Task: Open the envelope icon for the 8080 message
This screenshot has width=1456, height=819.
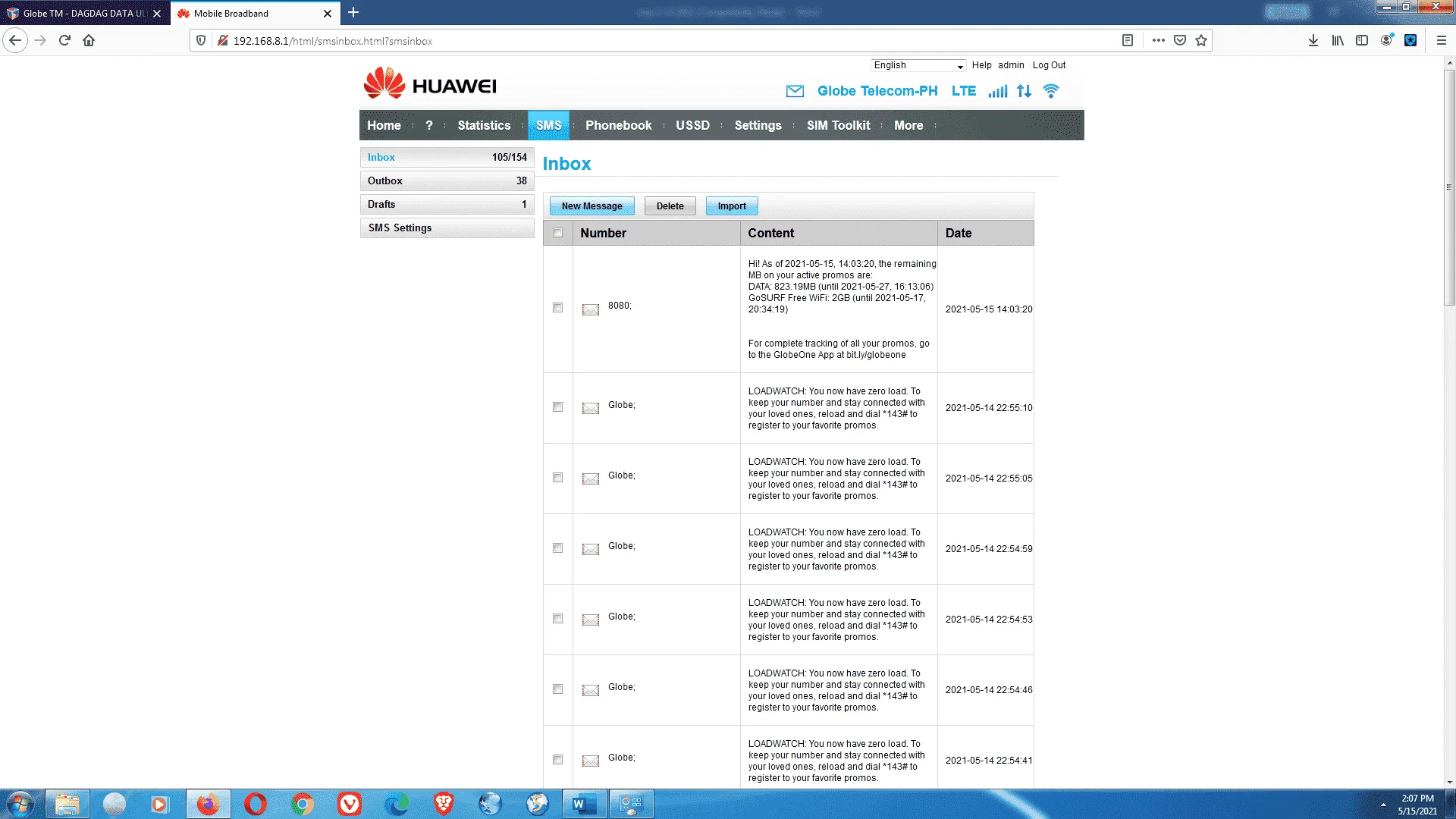Action: click(x=591, y=309)
